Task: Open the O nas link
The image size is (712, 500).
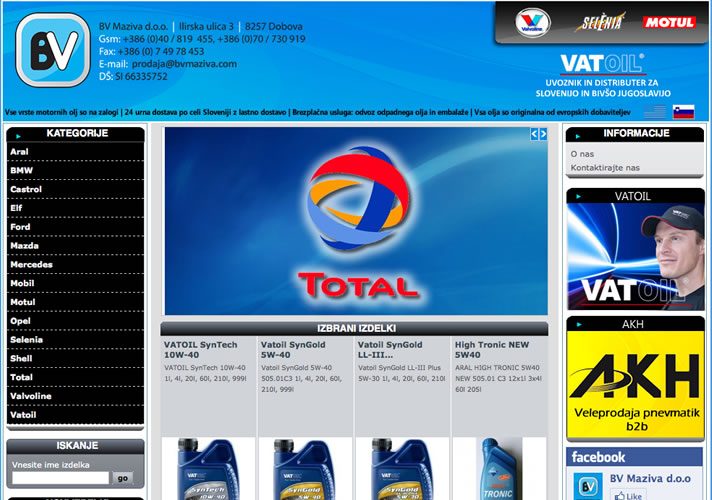Action: pos(581,154)
